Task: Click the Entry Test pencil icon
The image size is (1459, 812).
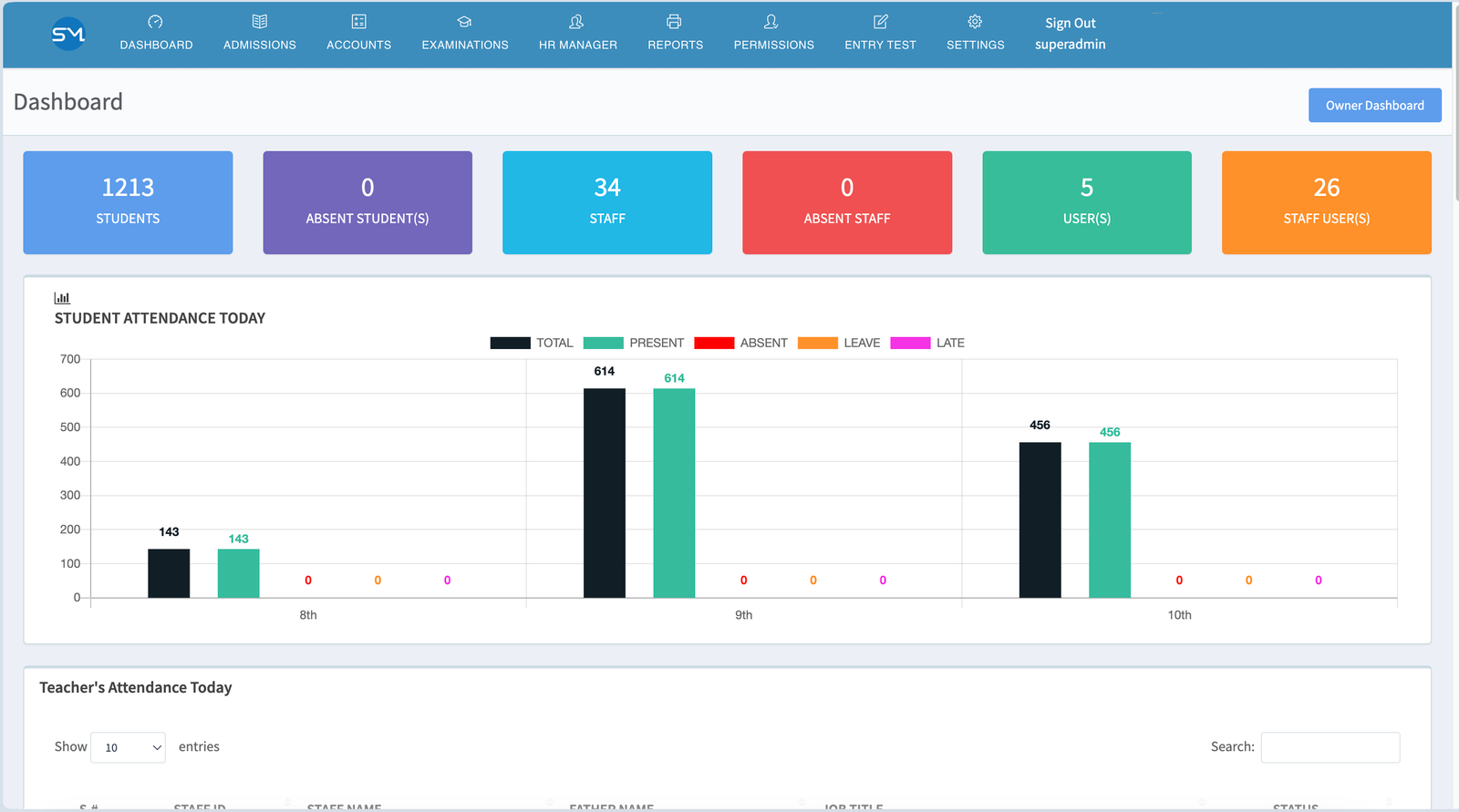Action: [881, 22]
